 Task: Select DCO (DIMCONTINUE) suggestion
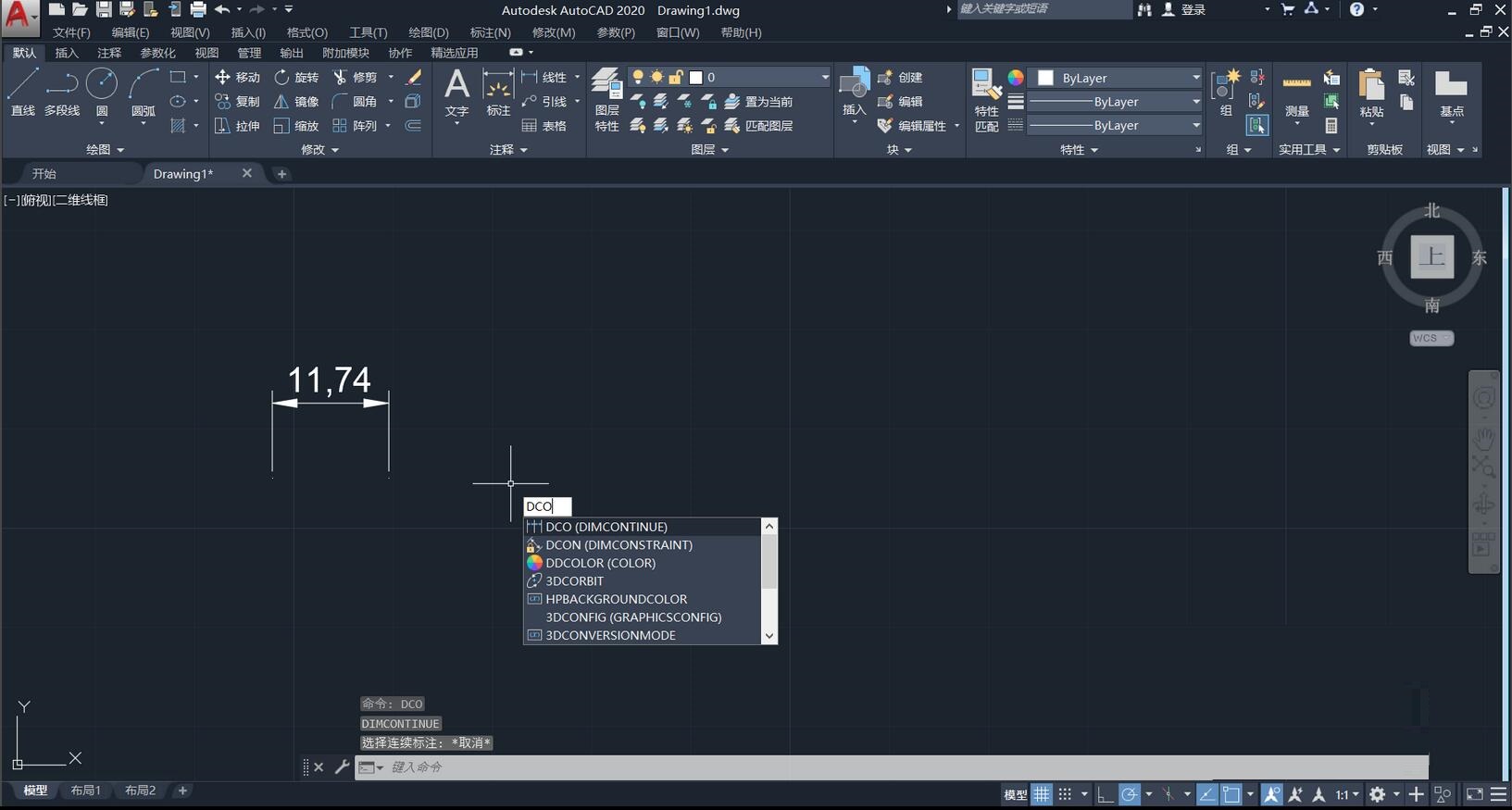tap(643, 527)
